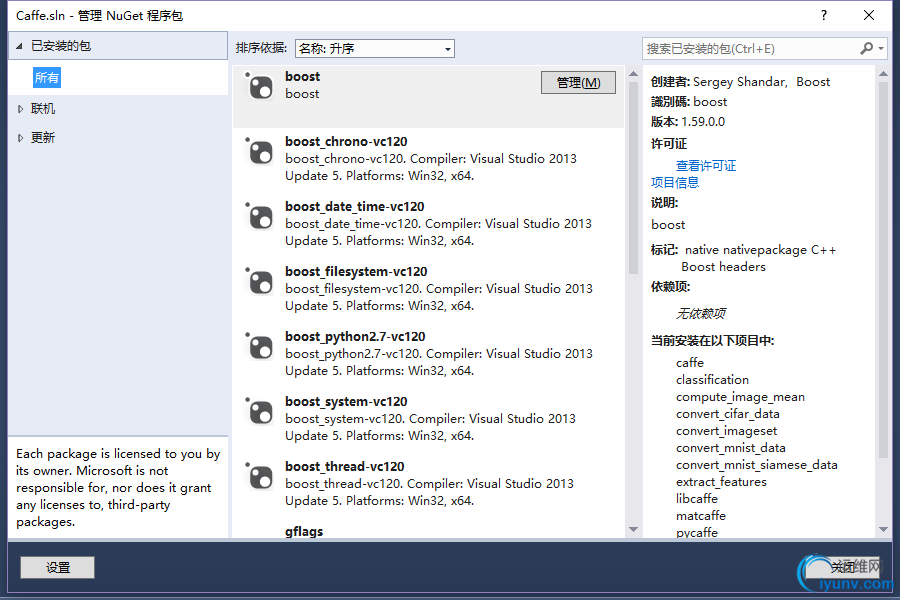Click the boost_chrono-vc120 package icon
This screenshot has height=600, width=900.
point(260,152)
